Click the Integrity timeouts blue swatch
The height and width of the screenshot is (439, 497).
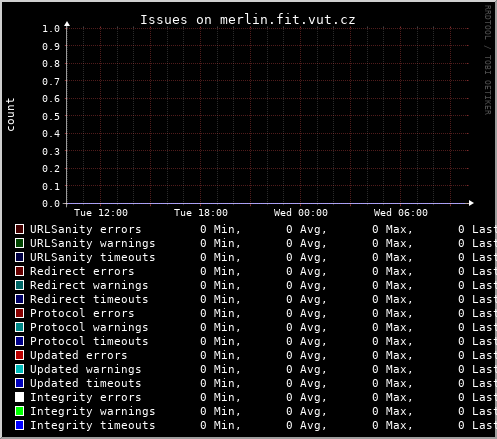[20, 425]
